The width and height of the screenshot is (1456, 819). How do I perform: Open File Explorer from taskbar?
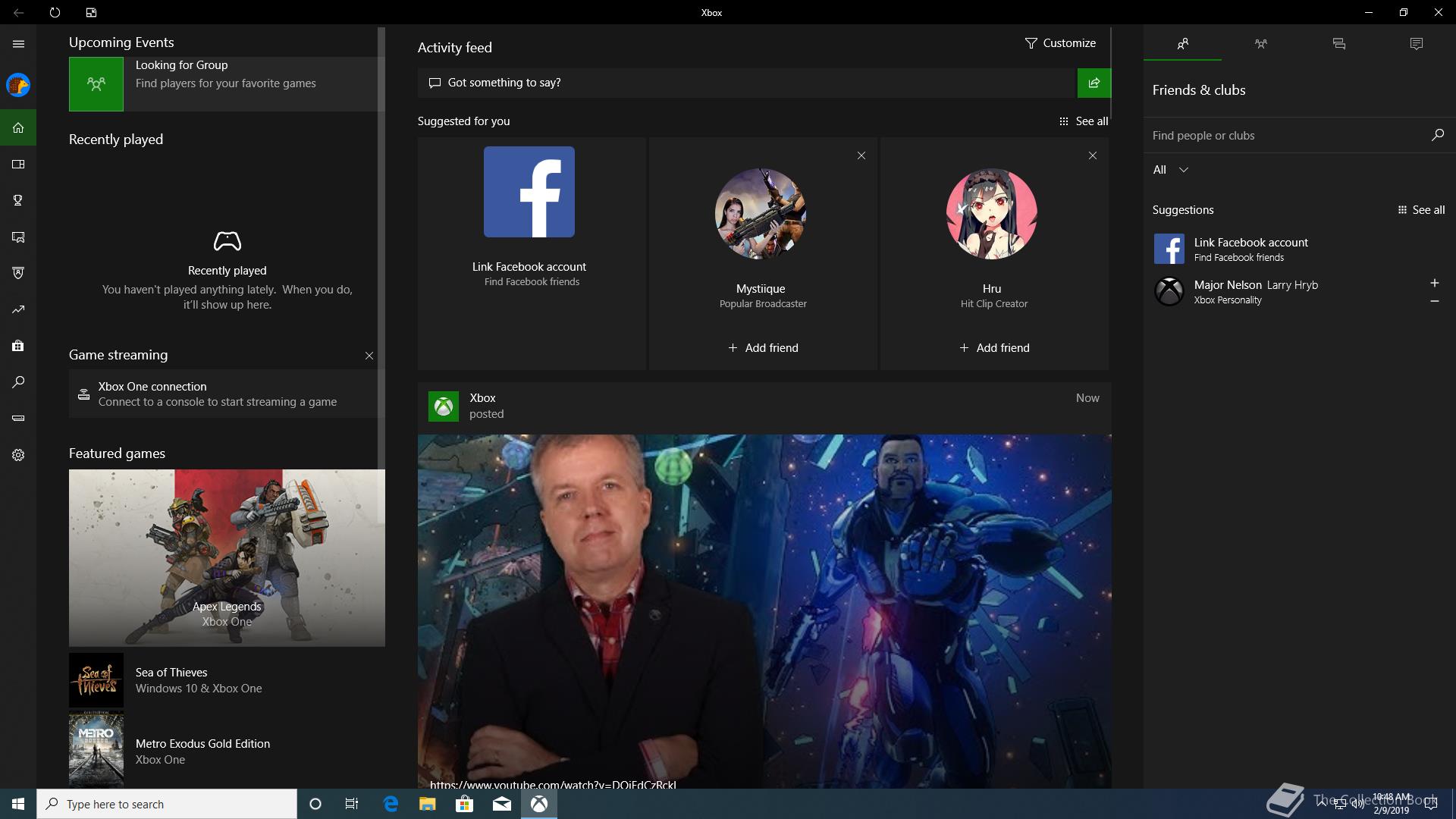428,804
